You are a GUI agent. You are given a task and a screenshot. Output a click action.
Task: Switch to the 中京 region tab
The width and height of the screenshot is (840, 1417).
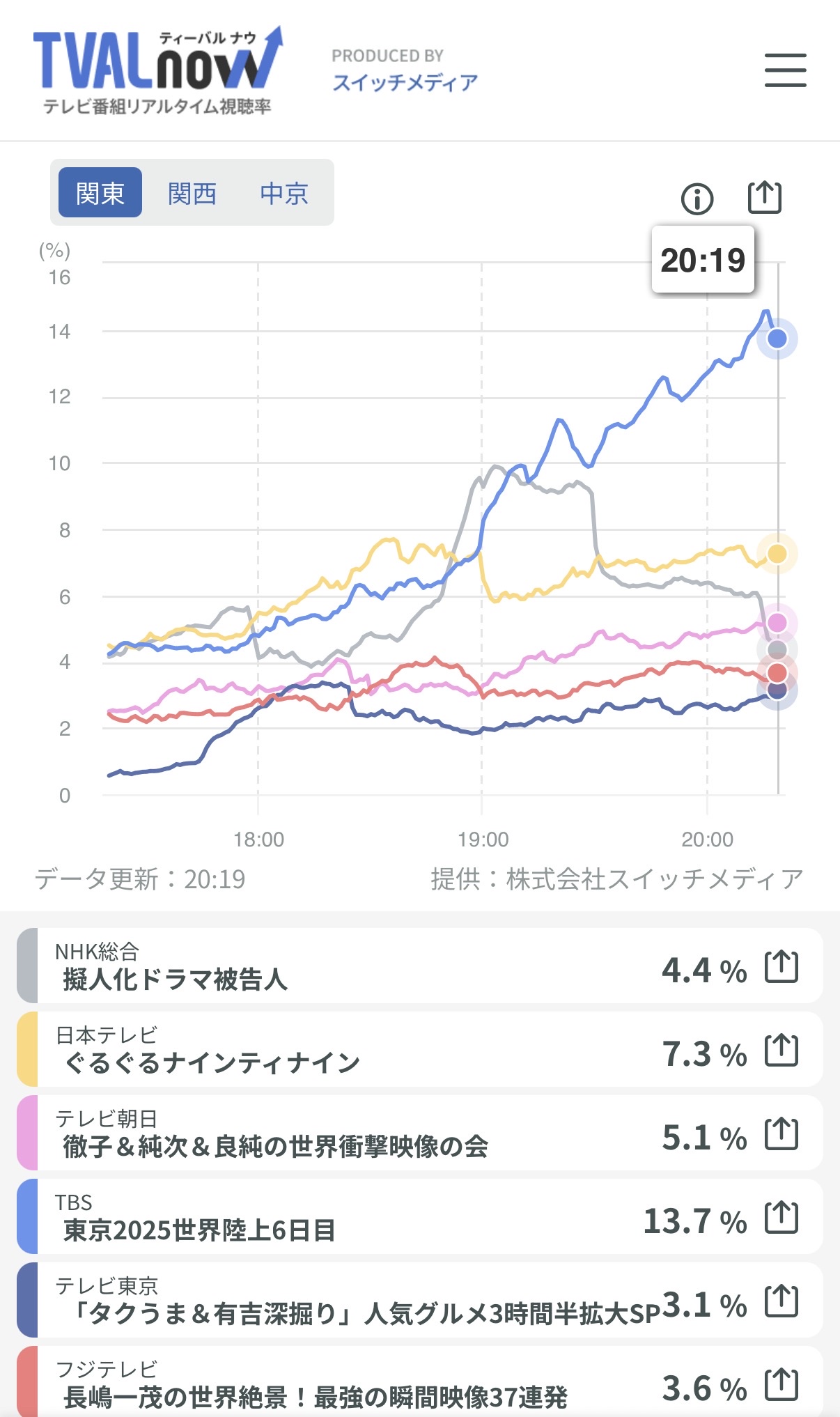tap(284, 193)
